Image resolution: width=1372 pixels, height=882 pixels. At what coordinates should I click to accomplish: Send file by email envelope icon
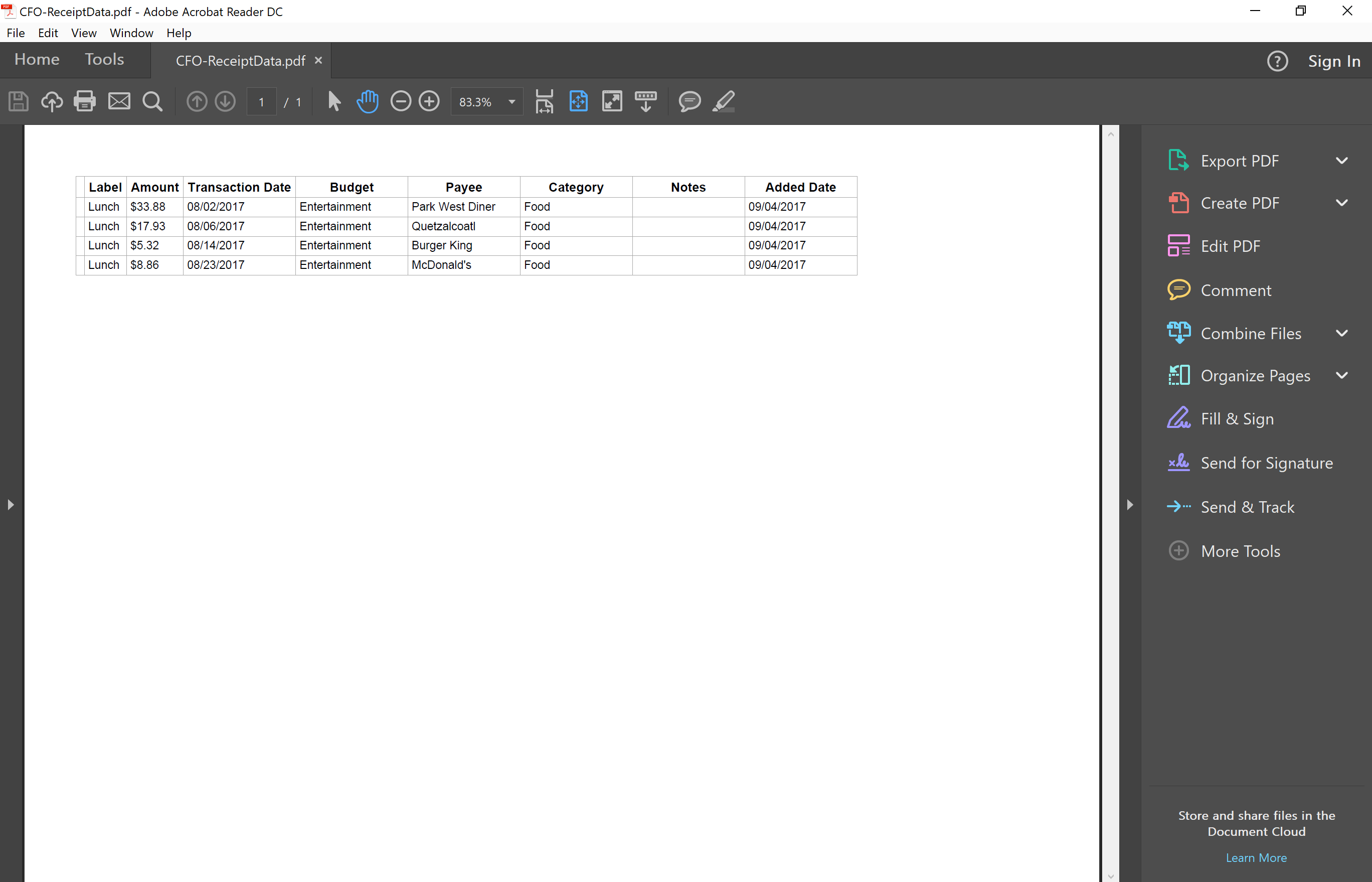pyautogui.click(x=119, y=101)
